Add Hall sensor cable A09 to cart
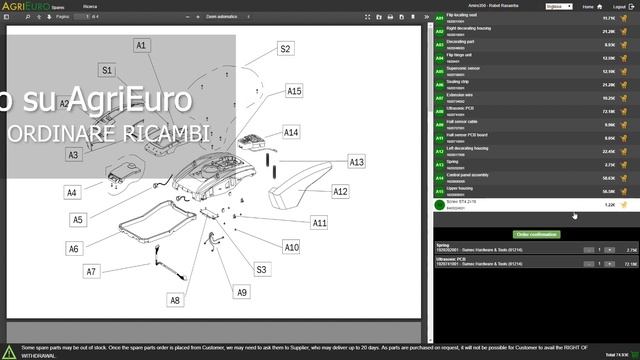This screenshot has height=360, width=640. pos(624,125)
